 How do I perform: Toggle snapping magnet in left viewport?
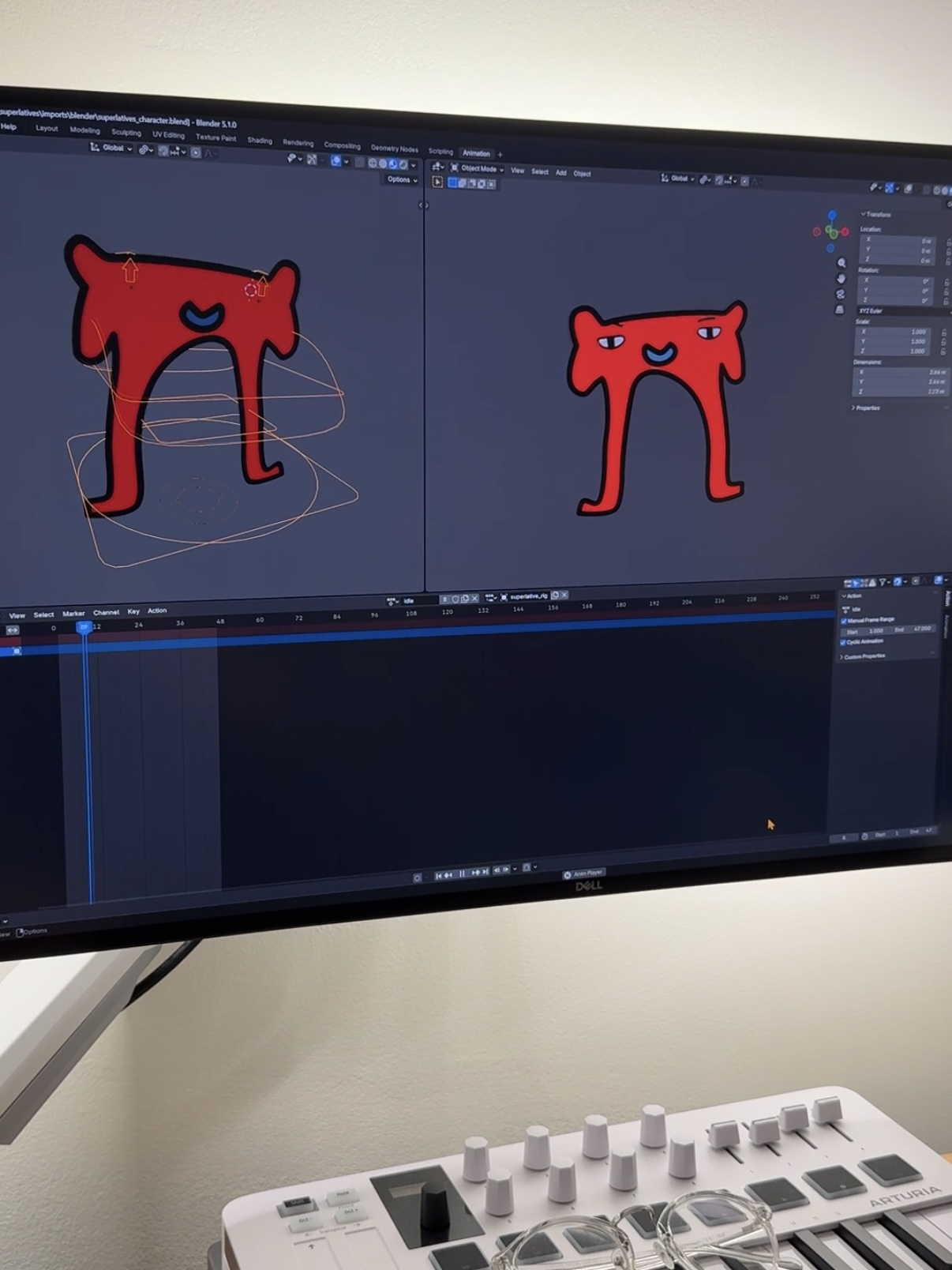[163, 151]
